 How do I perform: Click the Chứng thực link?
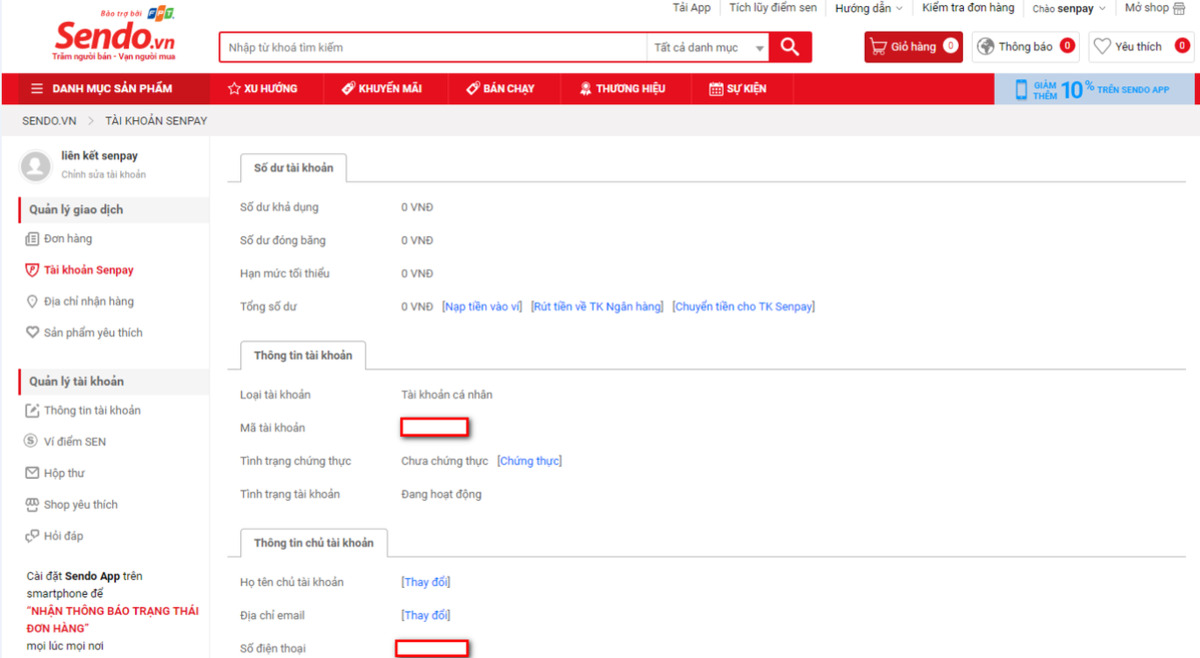[529, 461]
